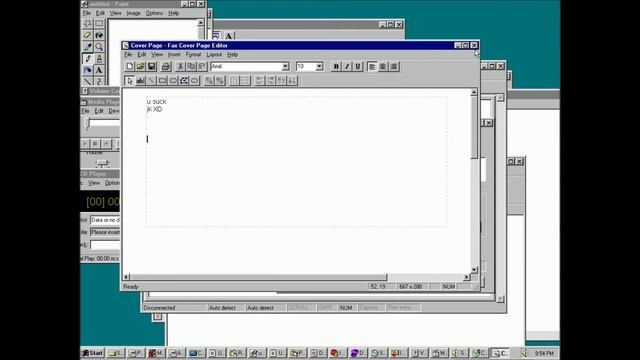Viewport: 640px width, 360px height.
Task: Click the 'jk XD' text line
Action: 154,109
